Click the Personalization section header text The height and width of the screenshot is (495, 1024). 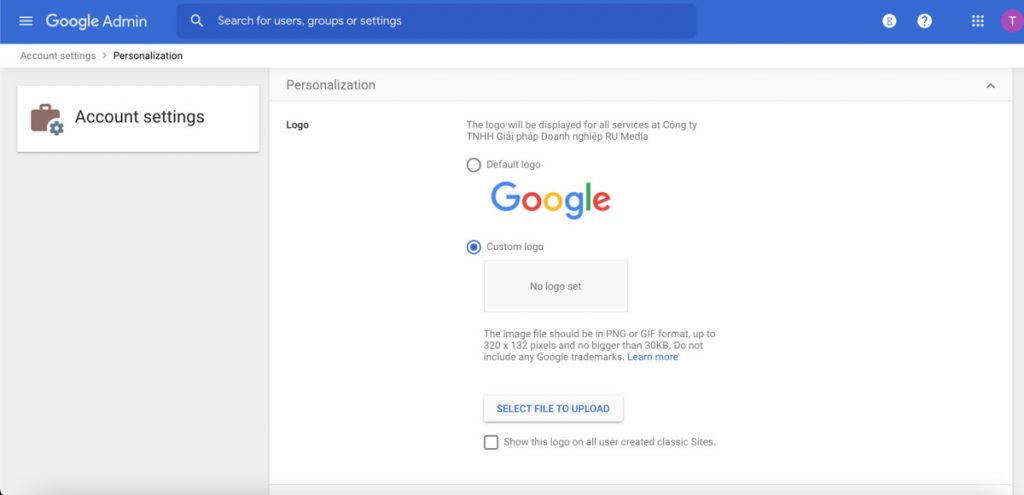click(330, 85)
